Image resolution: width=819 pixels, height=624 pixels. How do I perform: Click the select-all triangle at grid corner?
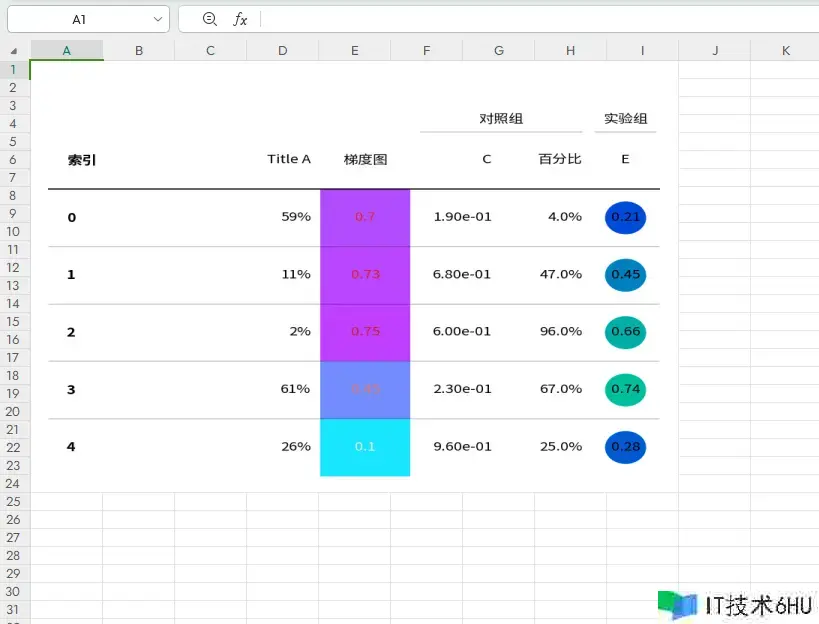[14, 50]
